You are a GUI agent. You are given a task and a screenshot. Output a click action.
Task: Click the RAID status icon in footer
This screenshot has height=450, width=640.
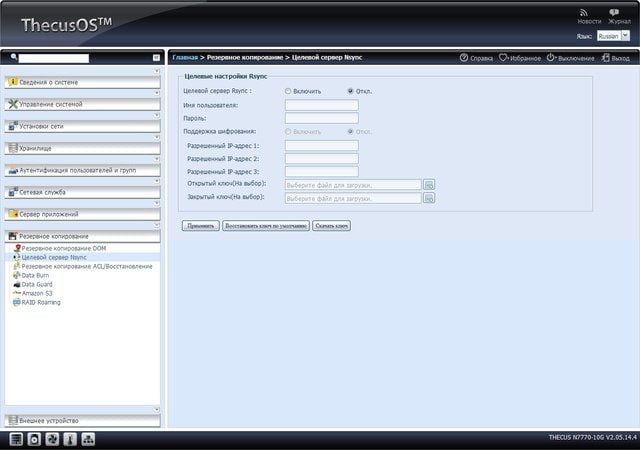coord(16,439)
